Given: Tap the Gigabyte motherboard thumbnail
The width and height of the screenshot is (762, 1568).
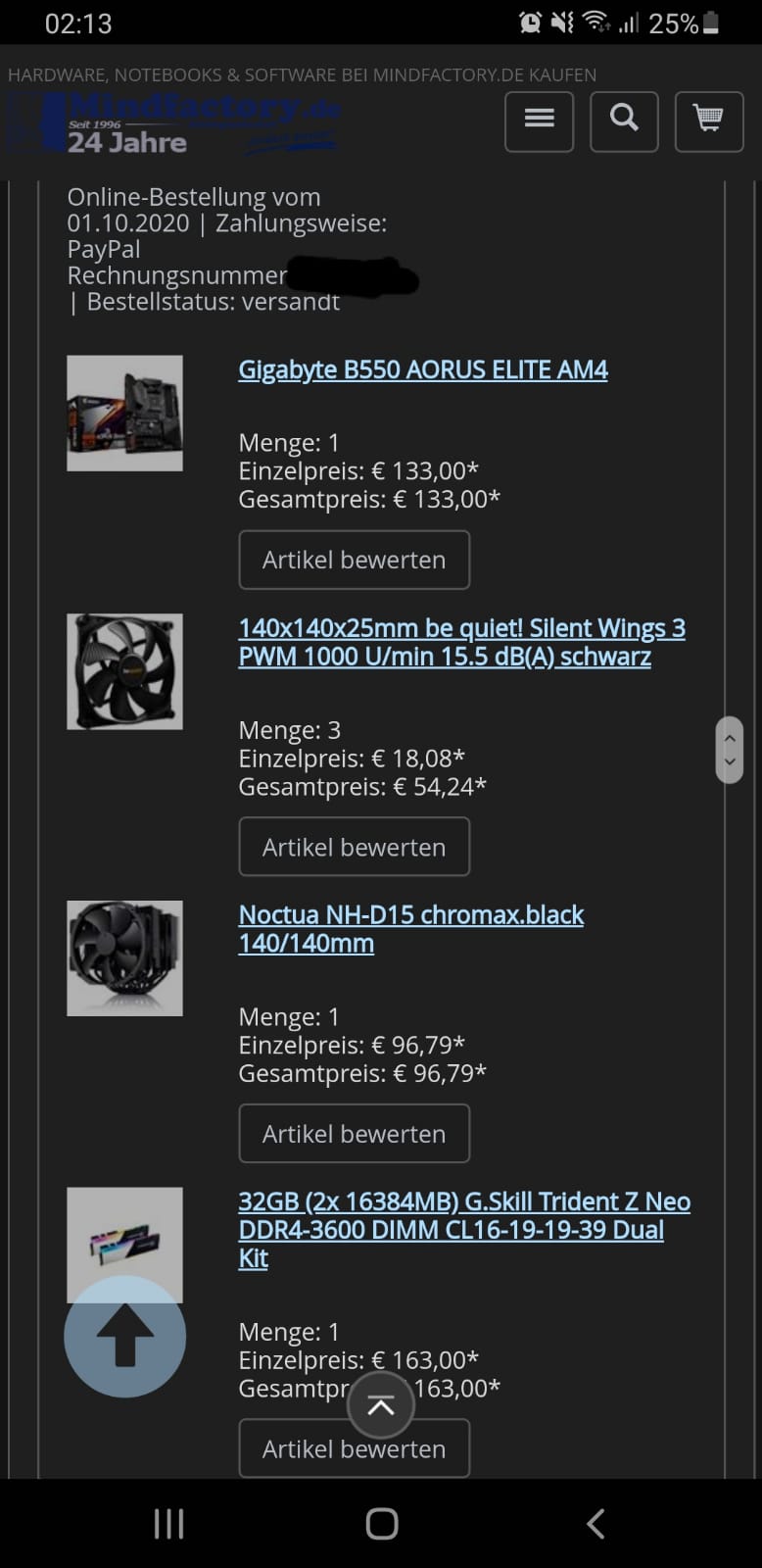Looking at the screenshot, I should tap(124, 413).
